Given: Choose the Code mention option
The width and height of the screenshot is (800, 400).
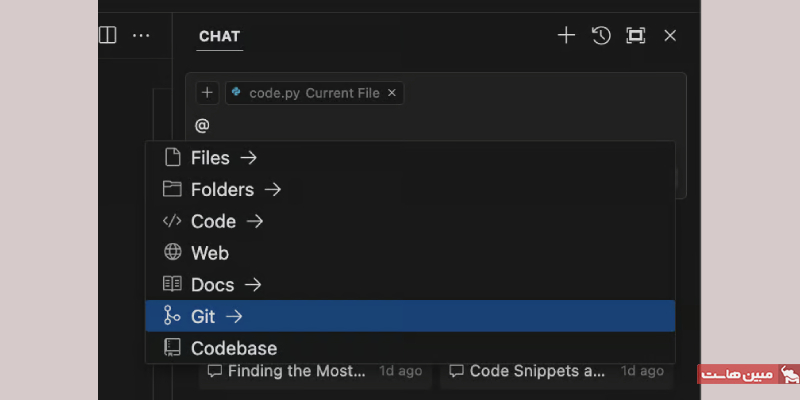Looking at the screenshot, I should click(x=410, y=221).
